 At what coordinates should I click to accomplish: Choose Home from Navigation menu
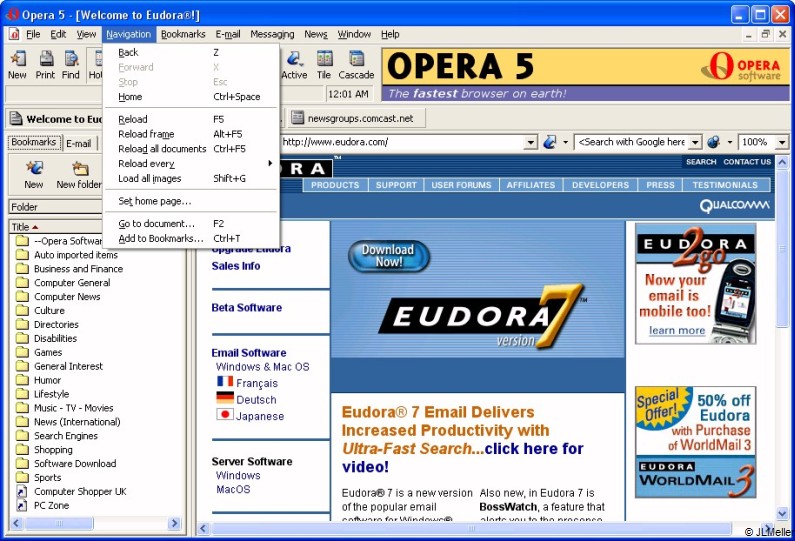click(191, 96)
